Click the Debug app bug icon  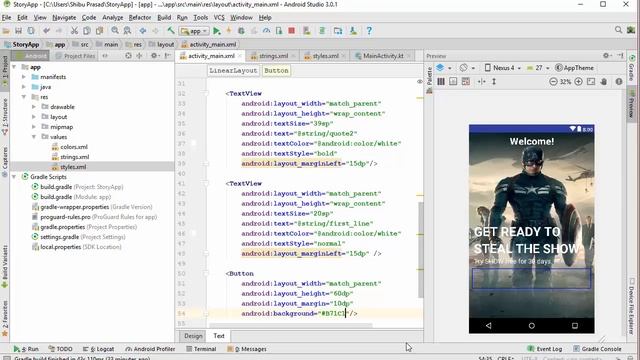pos(241,31)
